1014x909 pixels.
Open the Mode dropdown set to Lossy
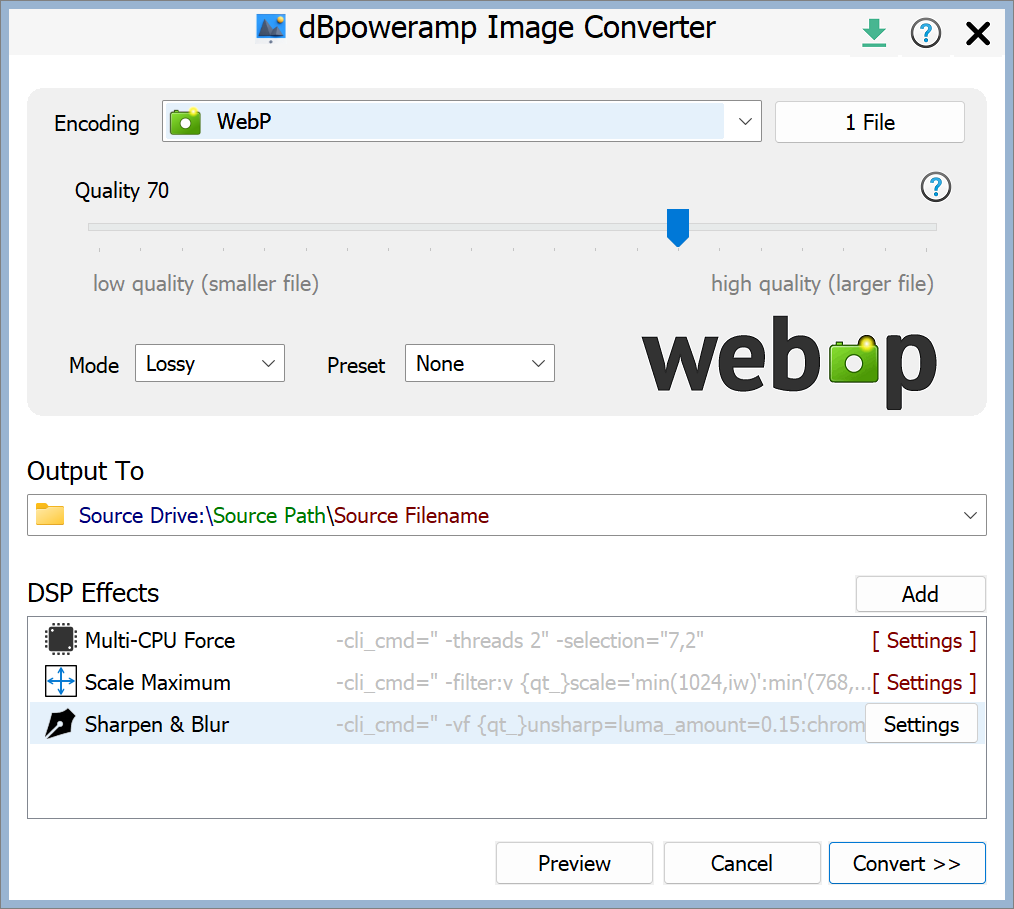pyautogui.click(x=209, y=364)
